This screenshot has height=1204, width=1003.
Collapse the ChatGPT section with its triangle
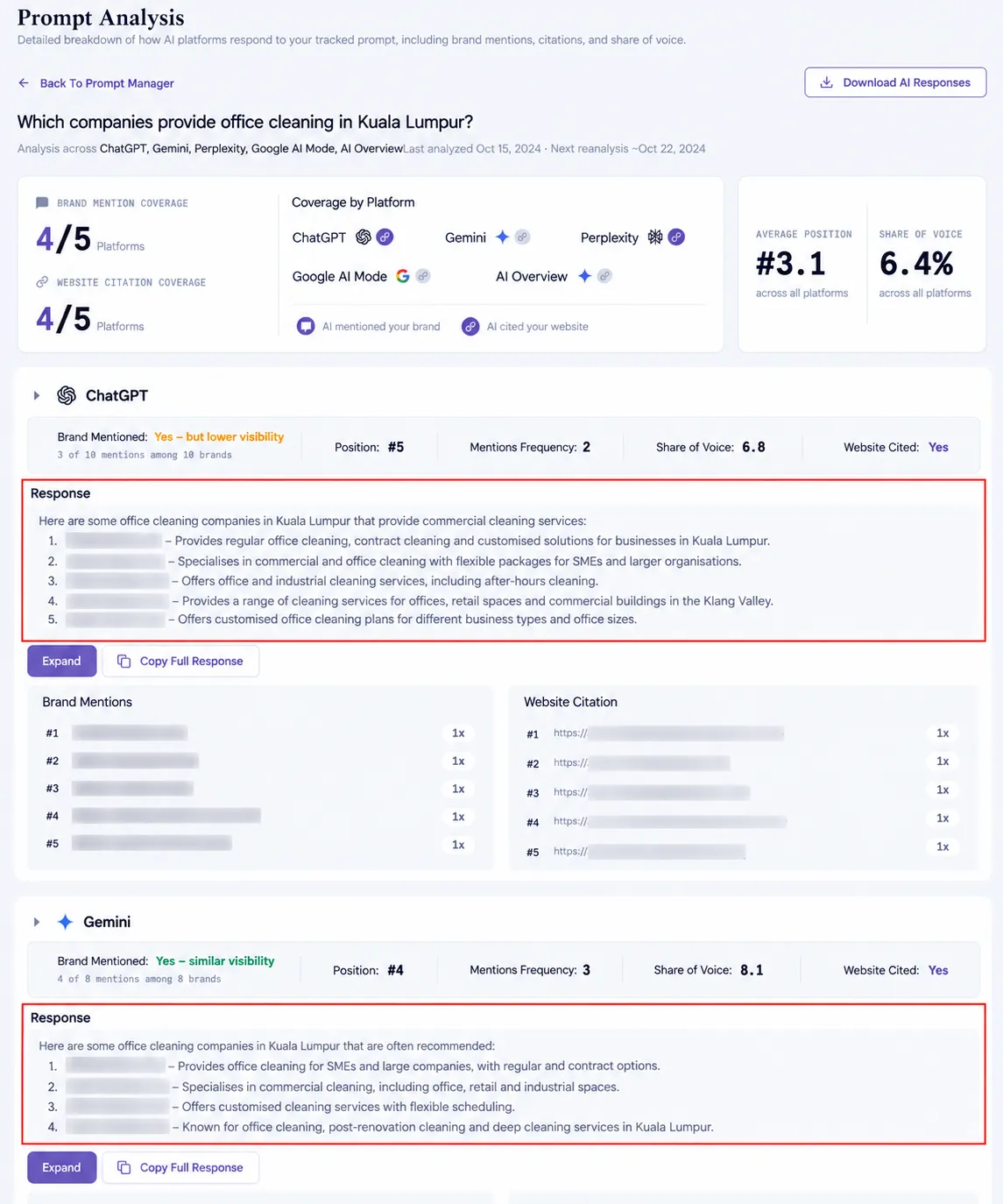37,395
